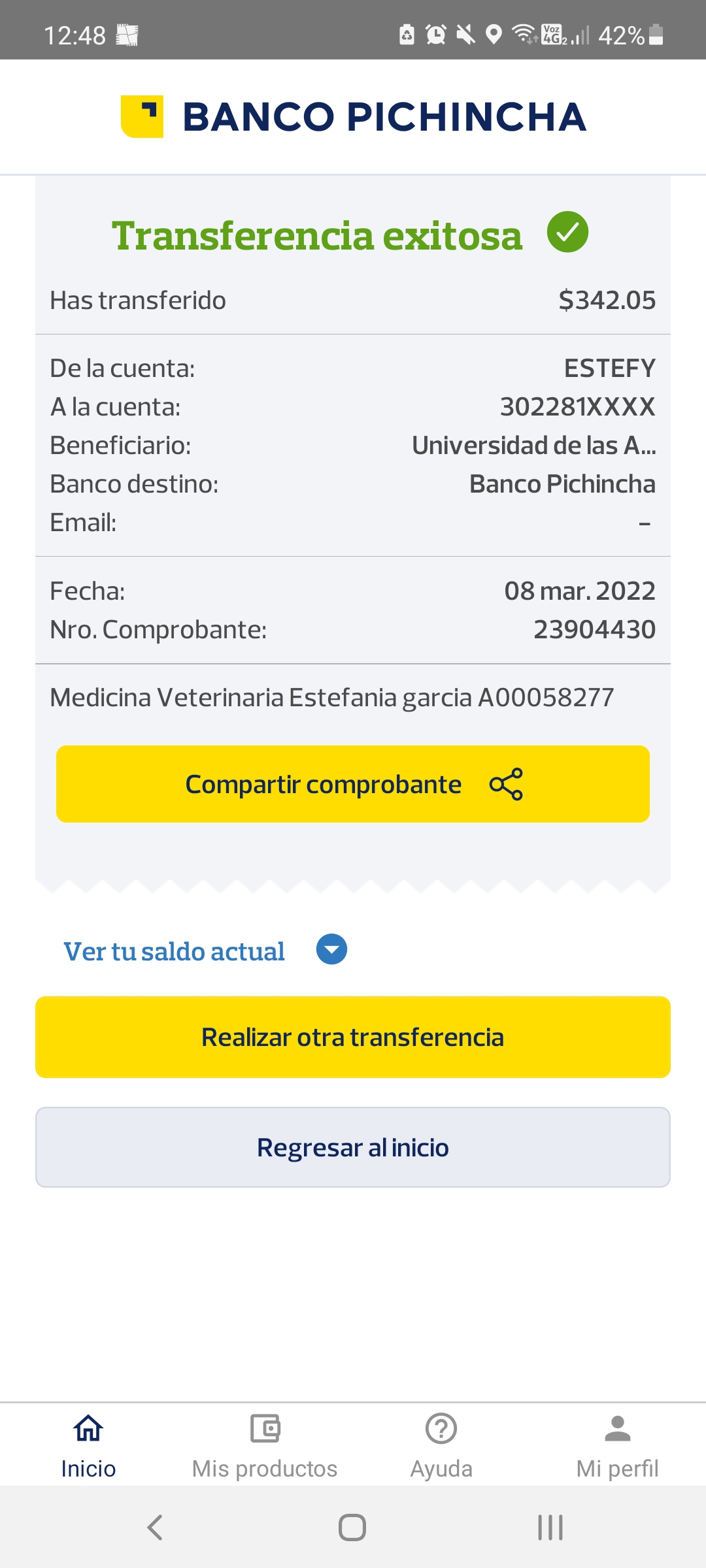Tap the truncated Beneficiario name

(533, 446)
